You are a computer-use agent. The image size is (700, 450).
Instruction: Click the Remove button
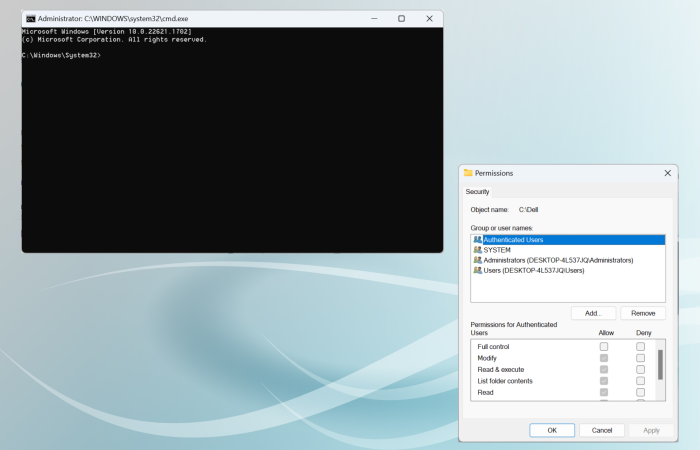coord(643,313)
